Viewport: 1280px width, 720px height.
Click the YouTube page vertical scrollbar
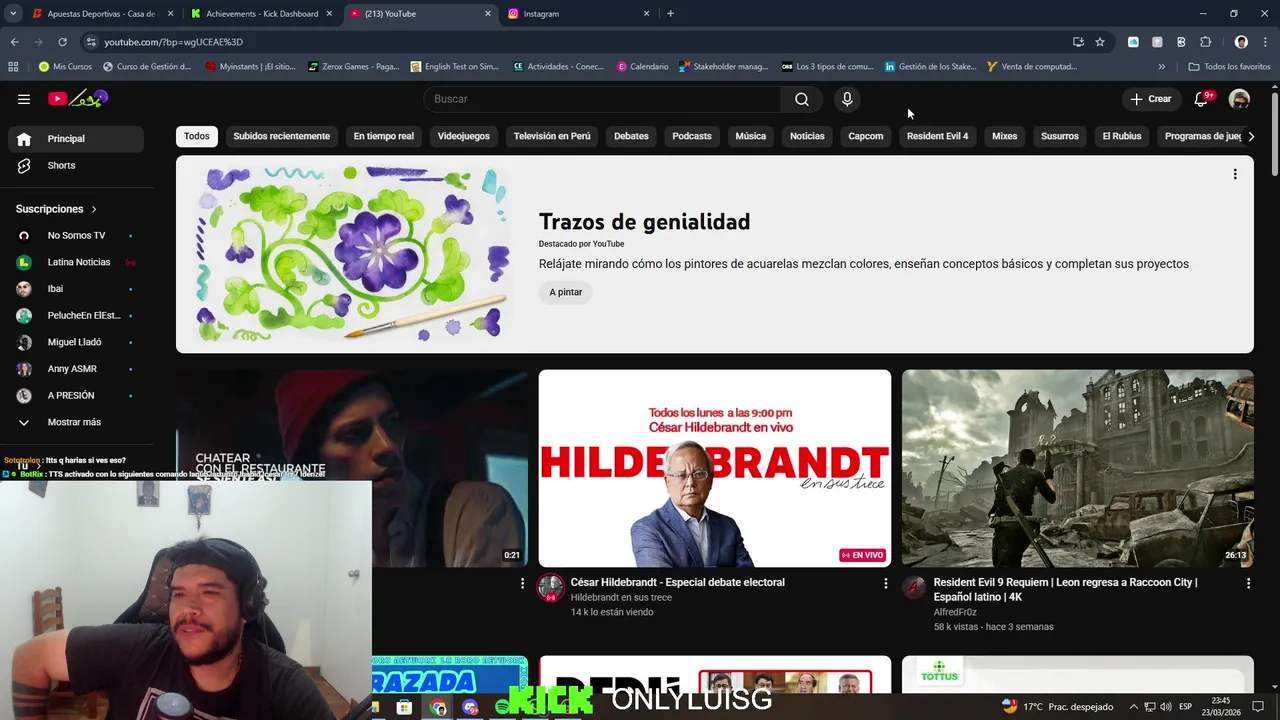pyautogui.click(x=1275, y=132)
